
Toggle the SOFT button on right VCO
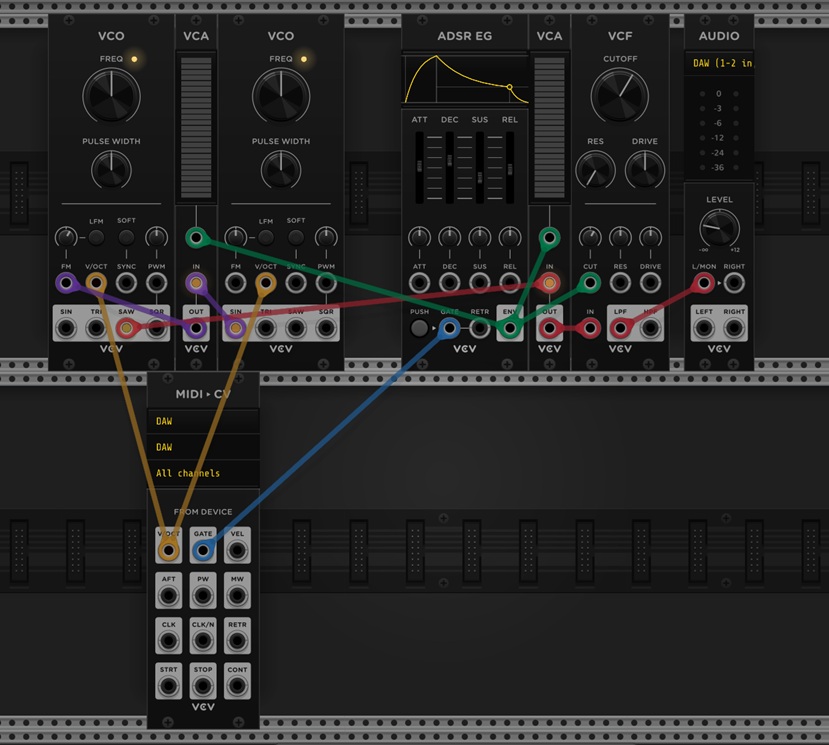point(296,238)
